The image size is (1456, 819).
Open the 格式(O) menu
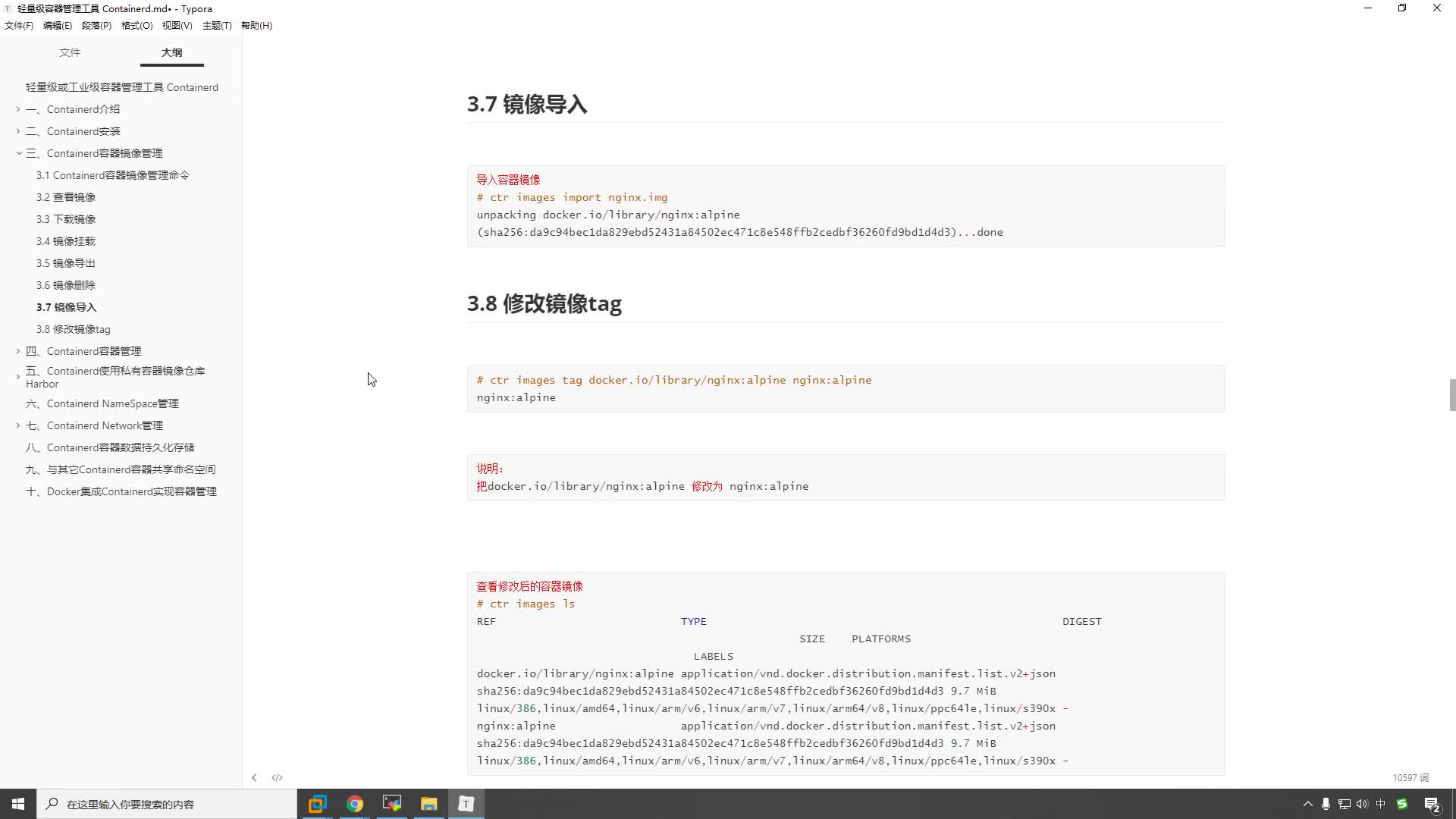(136, 25)
